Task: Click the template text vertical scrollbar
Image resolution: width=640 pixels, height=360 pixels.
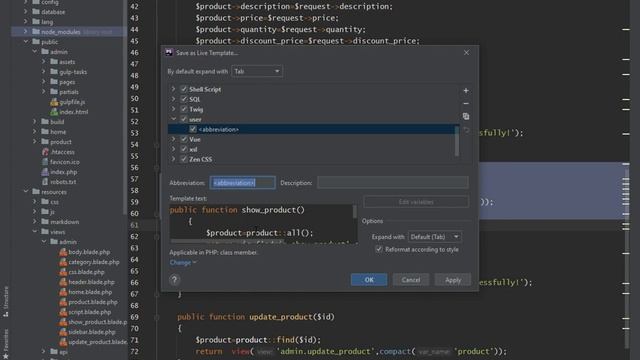Action: click(355, 211)
